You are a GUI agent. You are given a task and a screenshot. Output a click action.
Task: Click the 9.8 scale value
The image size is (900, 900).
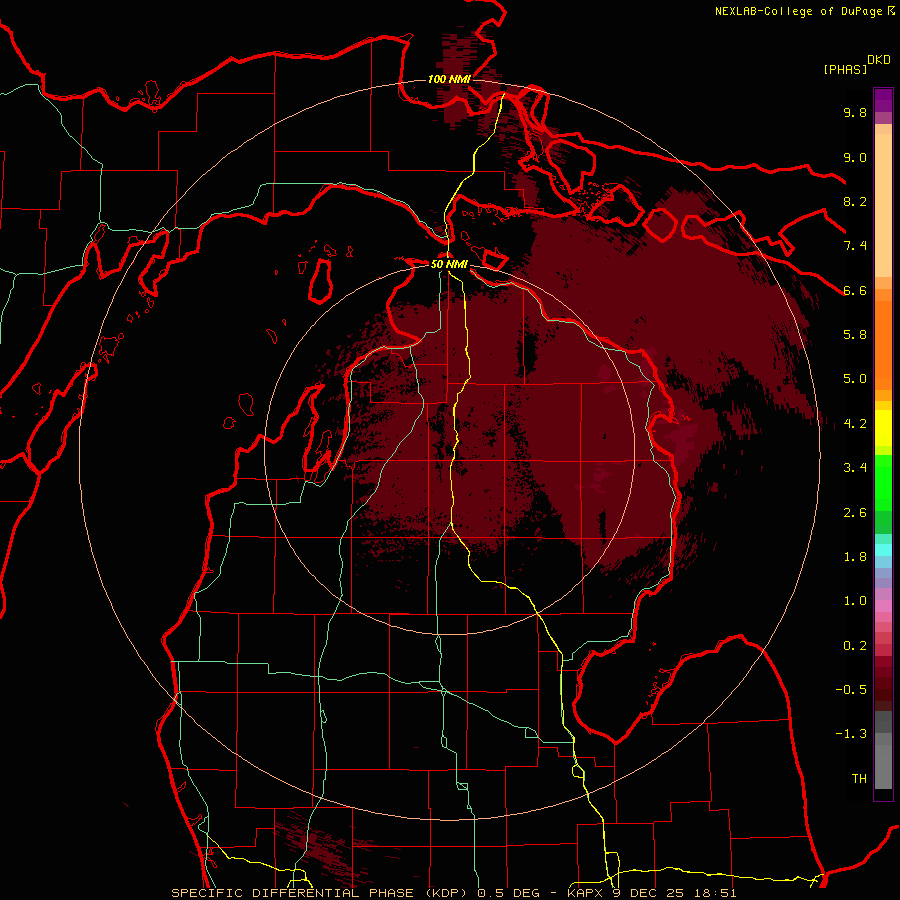point(855,112)
